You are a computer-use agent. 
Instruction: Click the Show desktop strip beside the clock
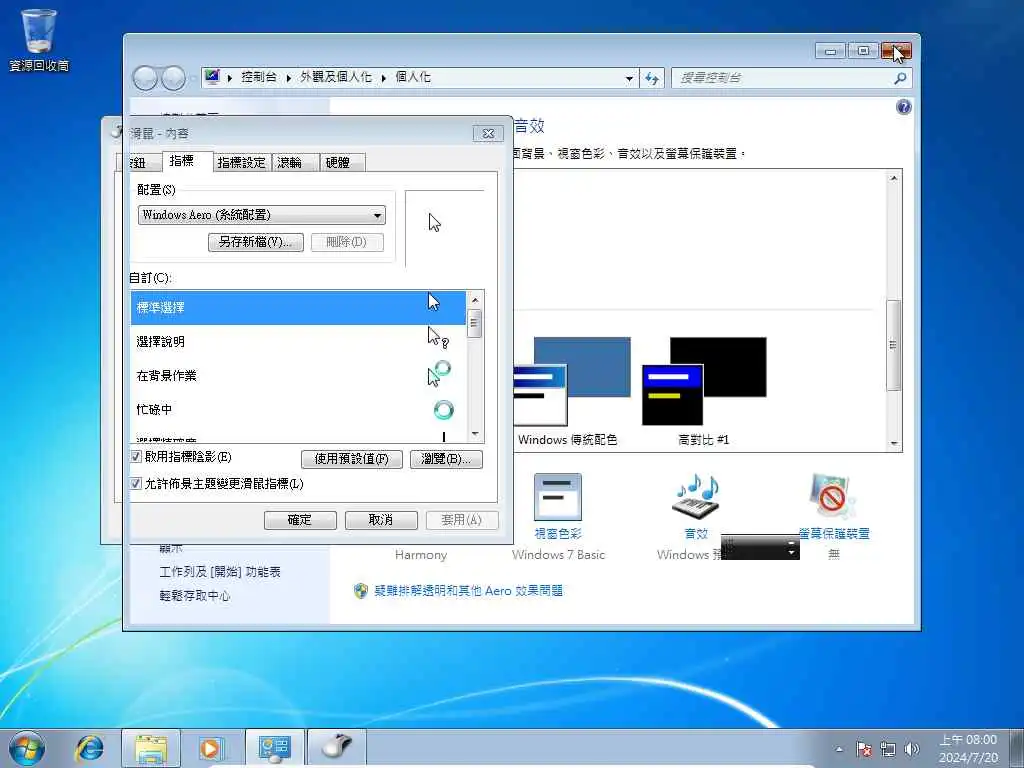pyautogui.click(x=1017, y=748)
